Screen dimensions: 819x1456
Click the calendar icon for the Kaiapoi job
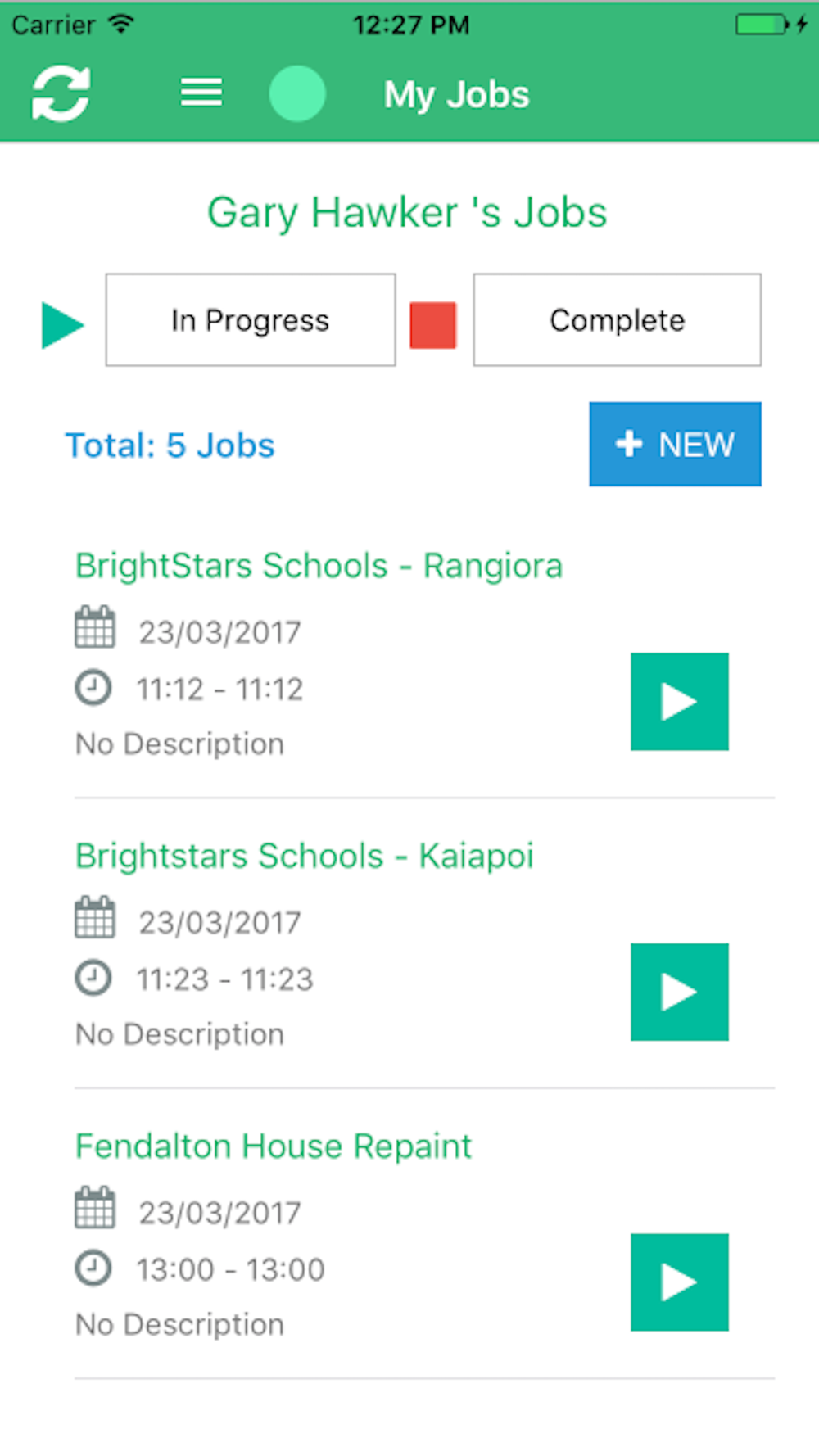click(95, 918)
